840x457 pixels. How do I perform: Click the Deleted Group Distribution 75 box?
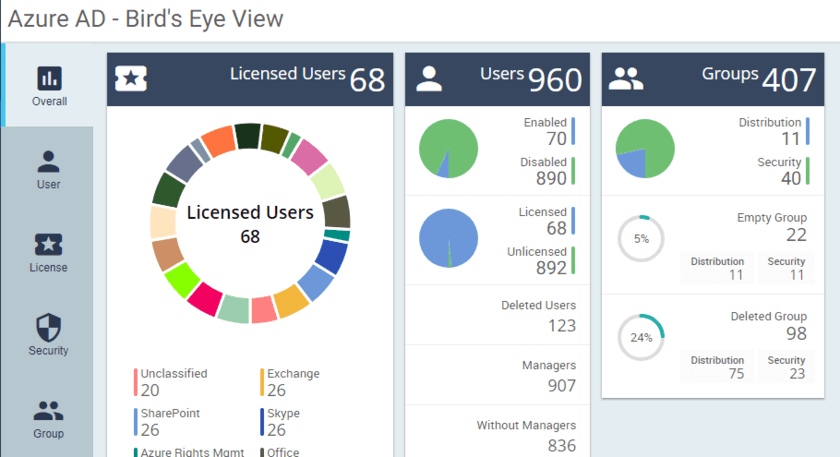[716, 366]
